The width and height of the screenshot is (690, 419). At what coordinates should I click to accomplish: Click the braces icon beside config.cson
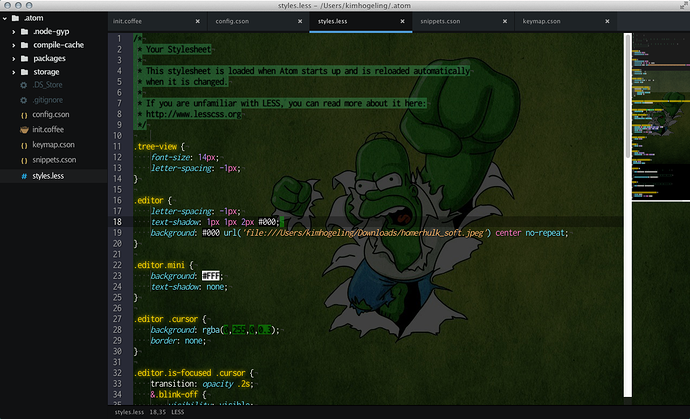pos(24,115)
